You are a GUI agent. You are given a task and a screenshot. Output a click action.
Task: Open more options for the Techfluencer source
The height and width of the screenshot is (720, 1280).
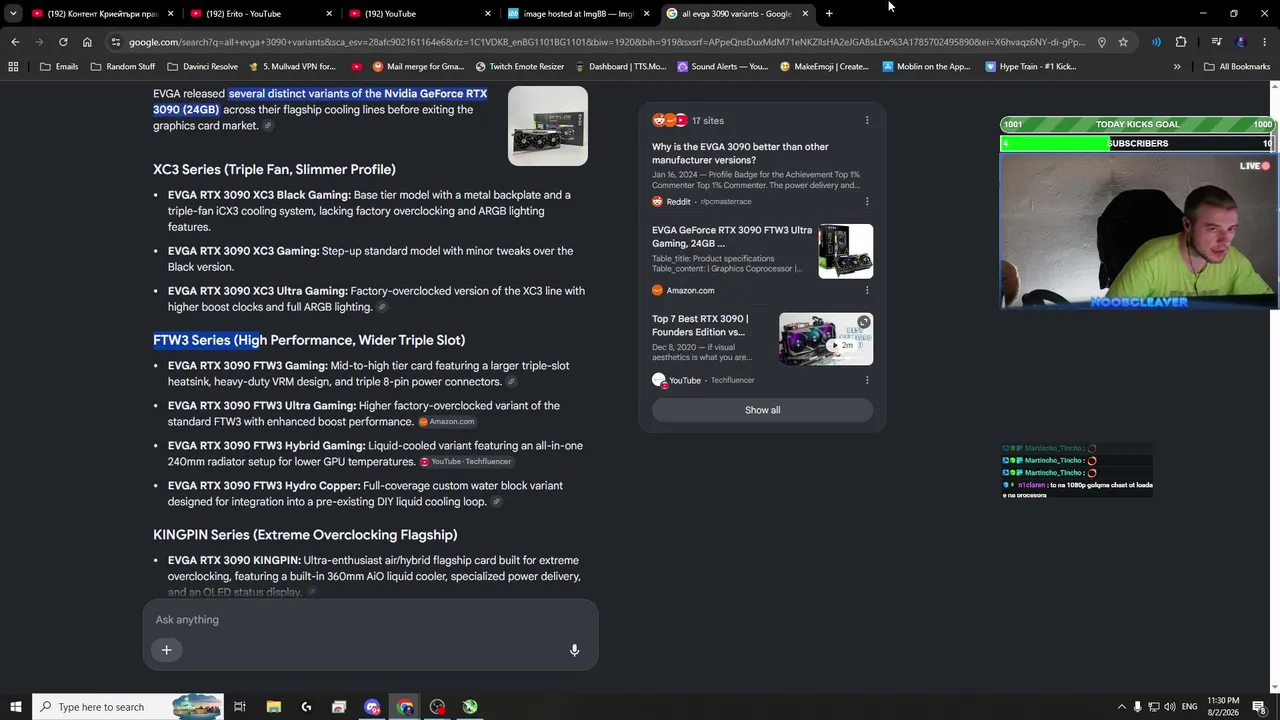(x=867, y=380)
